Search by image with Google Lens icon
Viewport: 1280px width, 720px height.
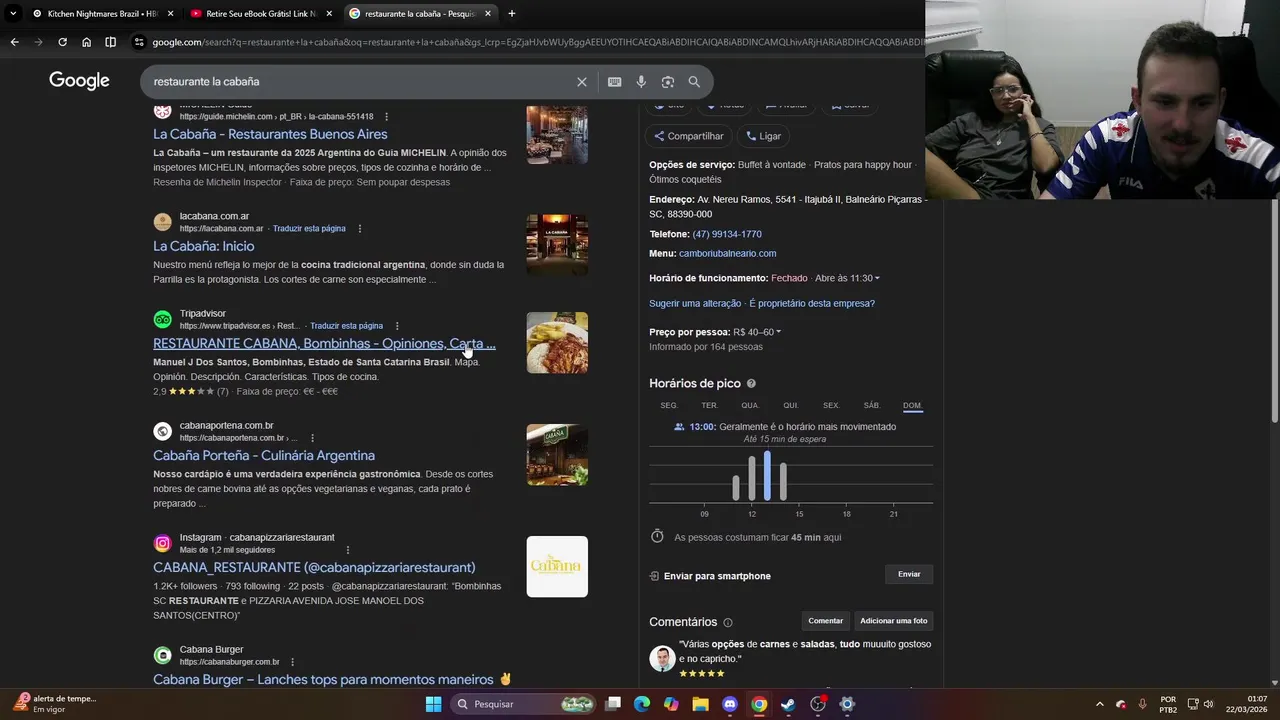(x=667, y=82)
